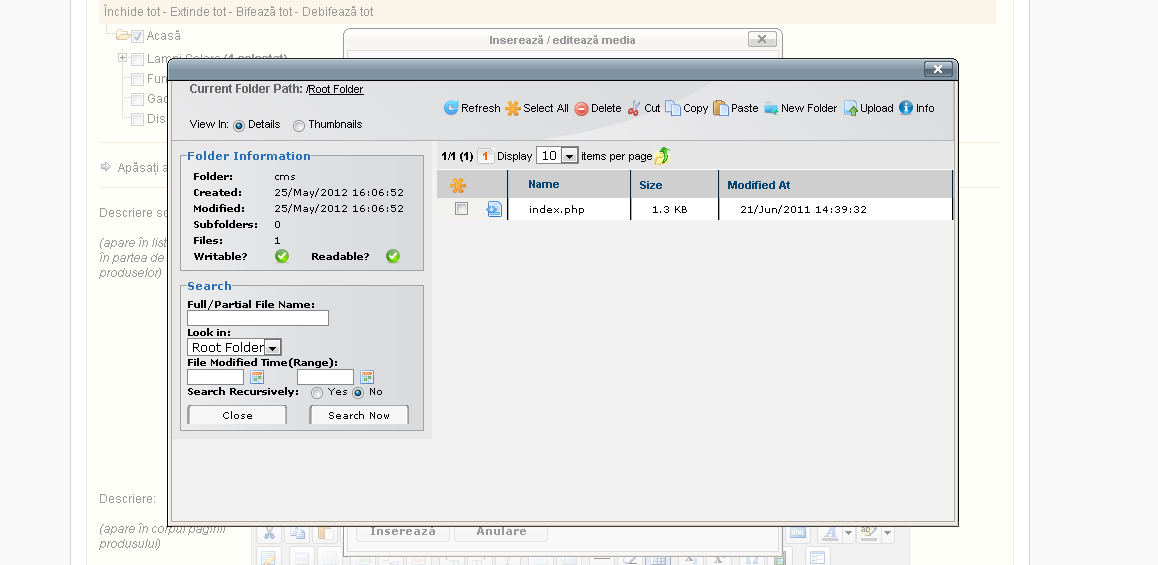Click Debifează tot link
The height and width of the screenshot is (565, 1158).
(x=338, y=12)
